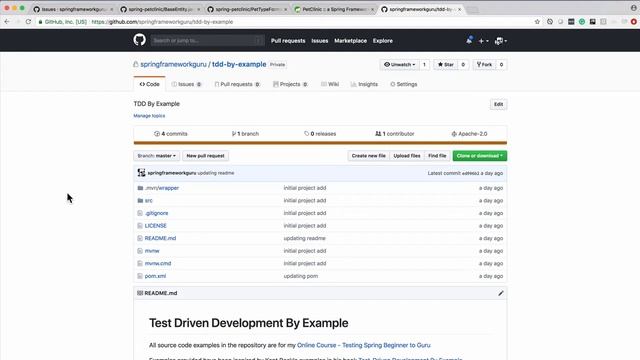Image resolution: width=640 pixels, height=360 pixels.
Task: Open the mvnw file
Action: [152, 251]
